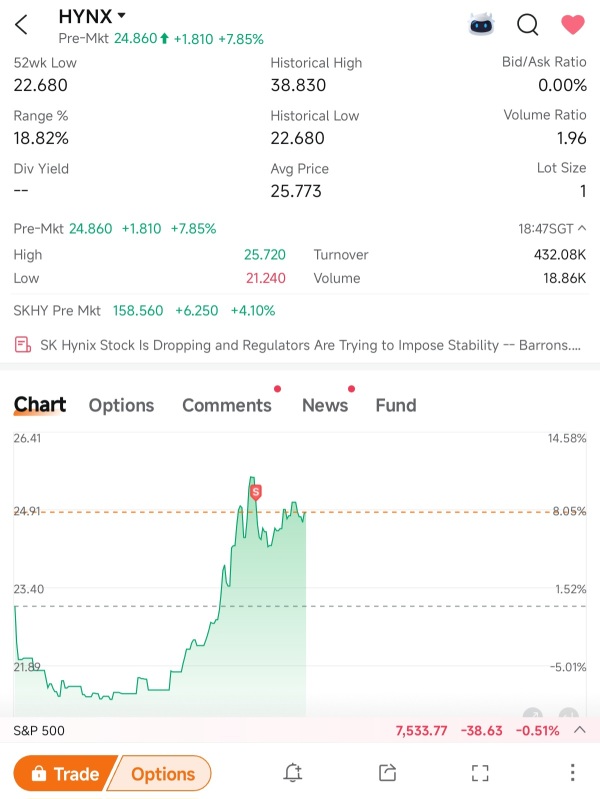The width and height of the screenshot is (600, 799).
Task: Toggle the pink heart favorite
Action: click(572, 24)
